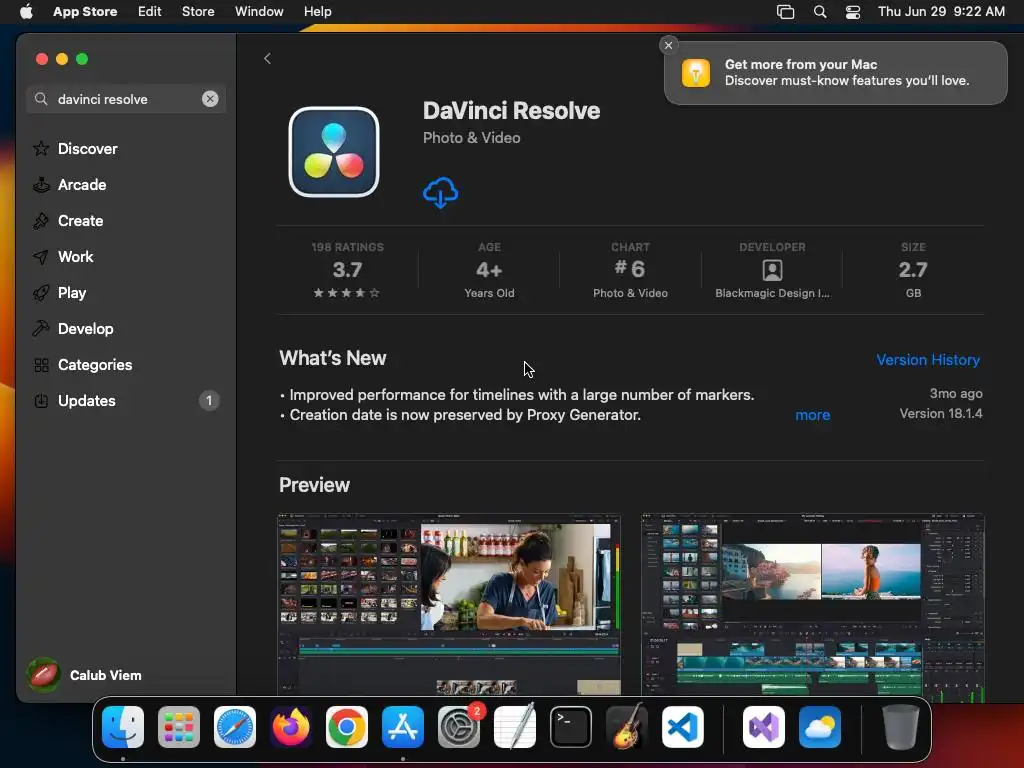The width and height of the screenshot is (1024, 768).
Task: Click the date and time in menu bar
Action: point(941,11)
